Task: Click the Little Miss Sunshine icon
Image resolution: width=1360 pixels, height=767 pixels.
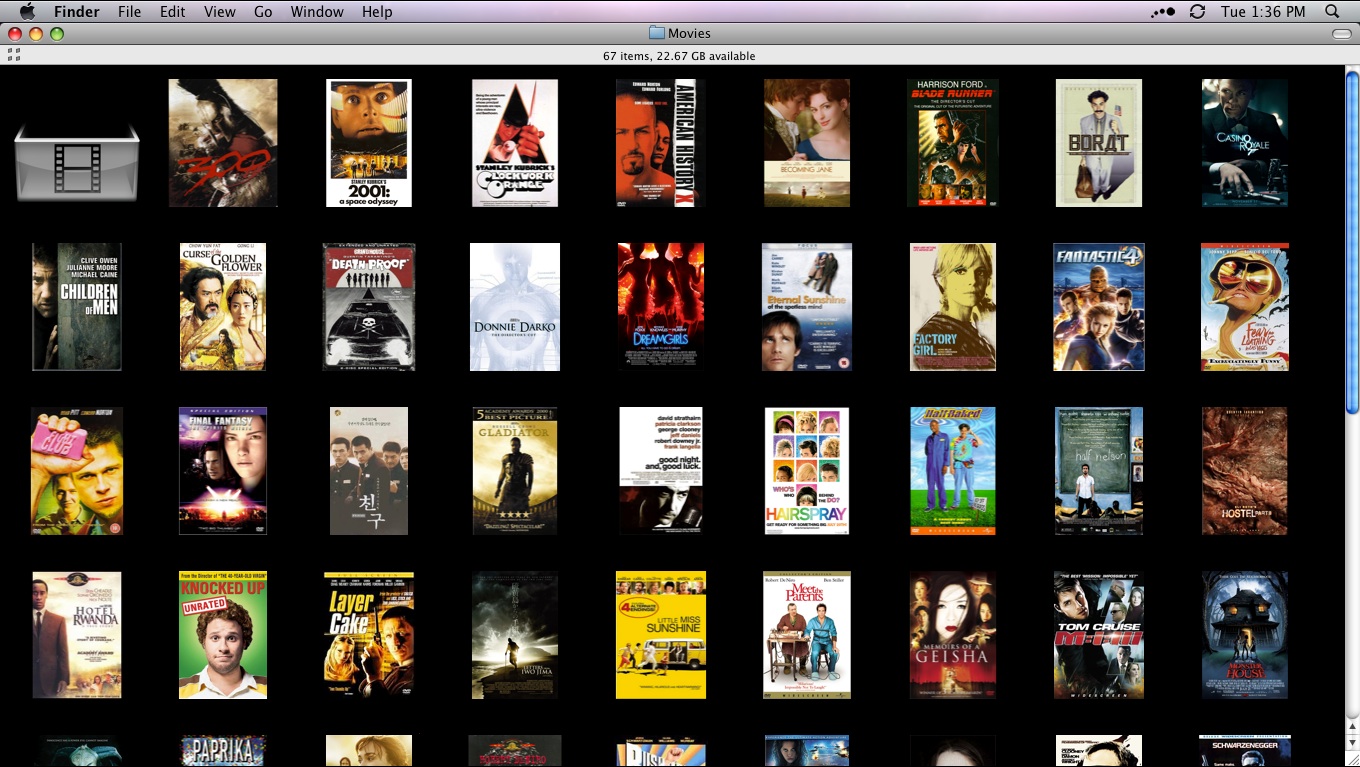Action: point(661,635)
